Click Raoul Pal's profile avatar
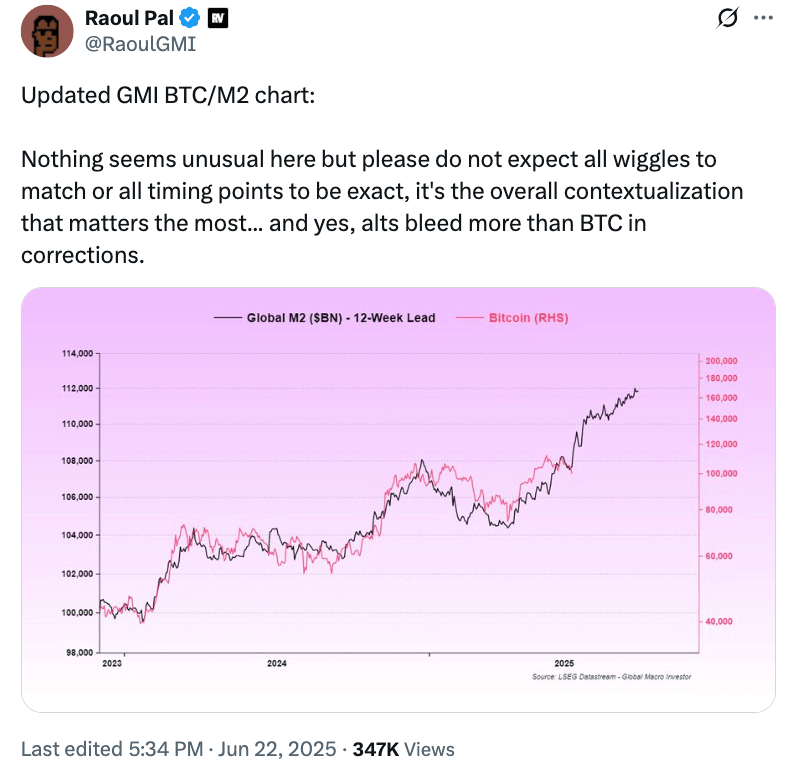Image resolution: width=793 pixels, height=783 pixels. (46, 31)
